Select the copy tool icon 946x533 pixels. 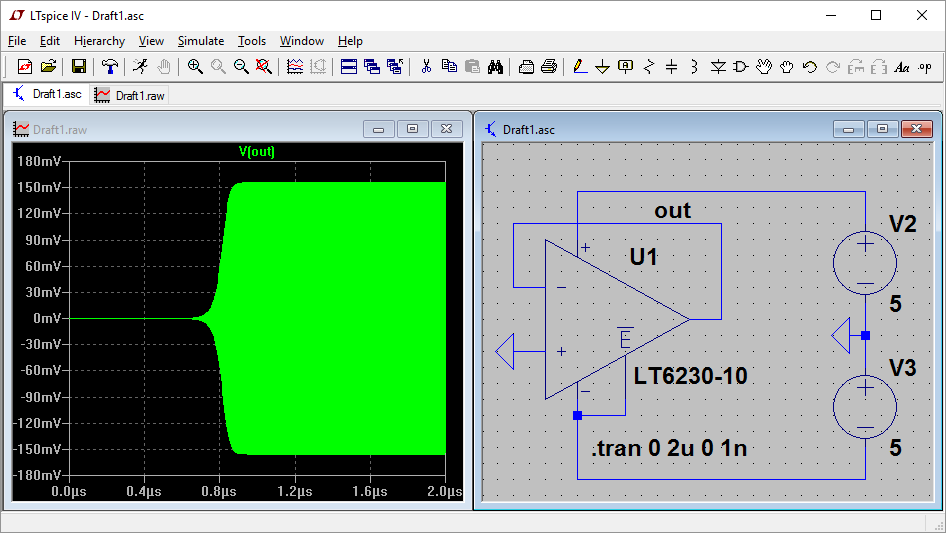449,66
